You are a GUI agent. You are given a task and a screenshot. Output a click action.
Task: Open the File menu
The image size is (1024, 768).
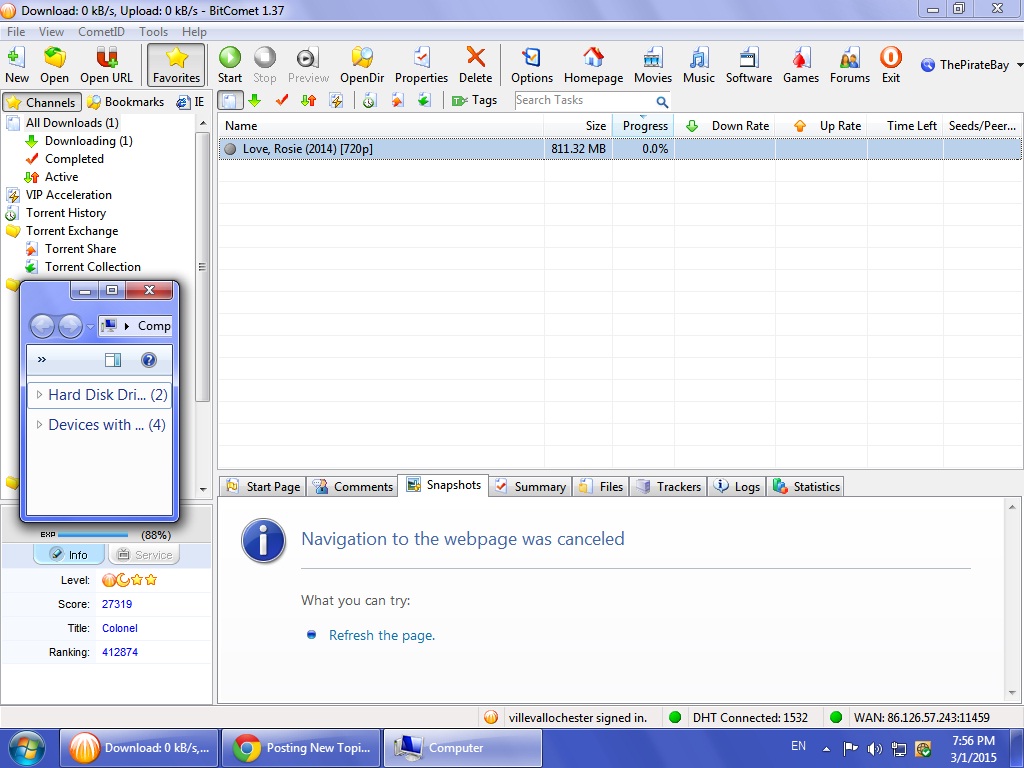click(x=16, y=31)
